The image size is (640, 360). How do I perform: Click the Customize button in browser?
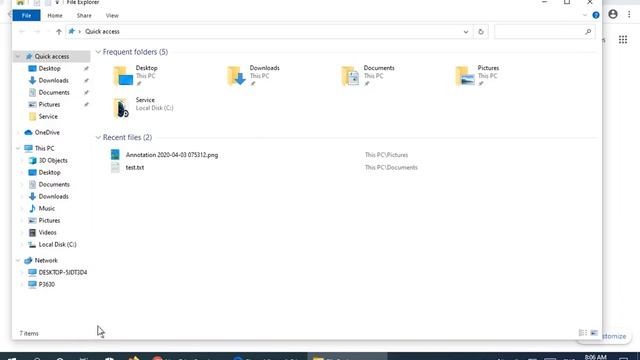coord(616,336)
